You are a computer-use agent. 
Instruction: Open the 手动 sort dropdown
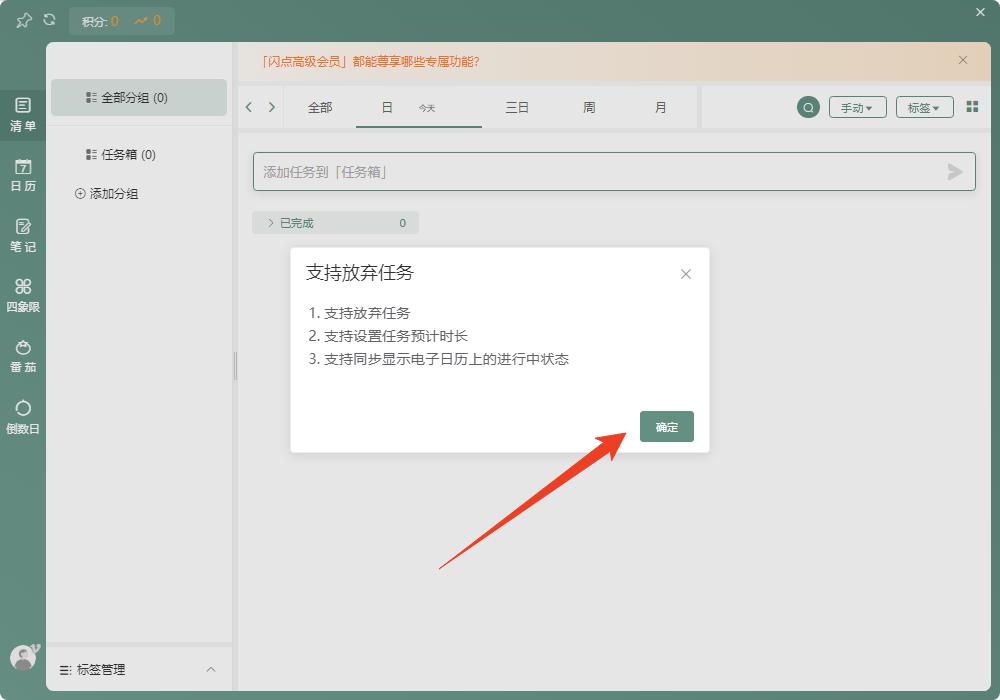pyautogui.click(x=858, y=107)
